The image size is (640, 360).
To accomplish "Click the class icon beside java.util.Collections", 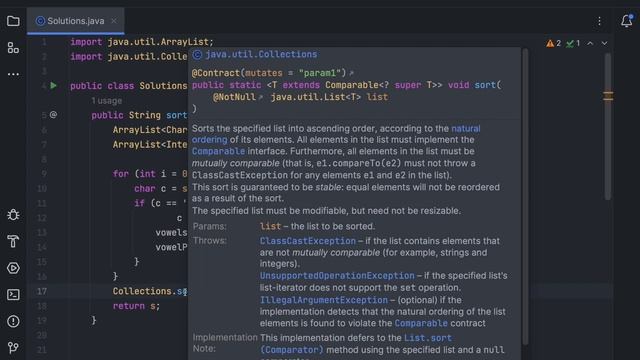I will pyautogui.click(x=197, y=54).
